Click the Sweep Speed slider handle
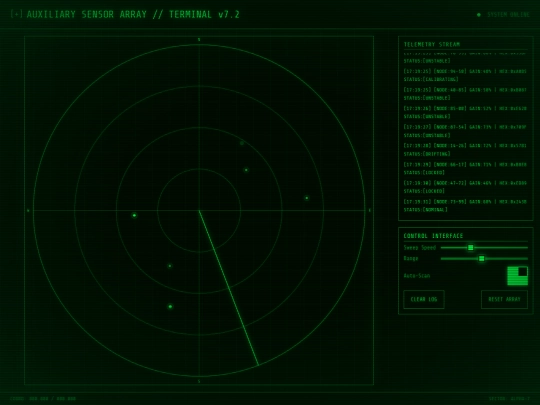This screenshot has height=405, width=540. coord(470,247)
